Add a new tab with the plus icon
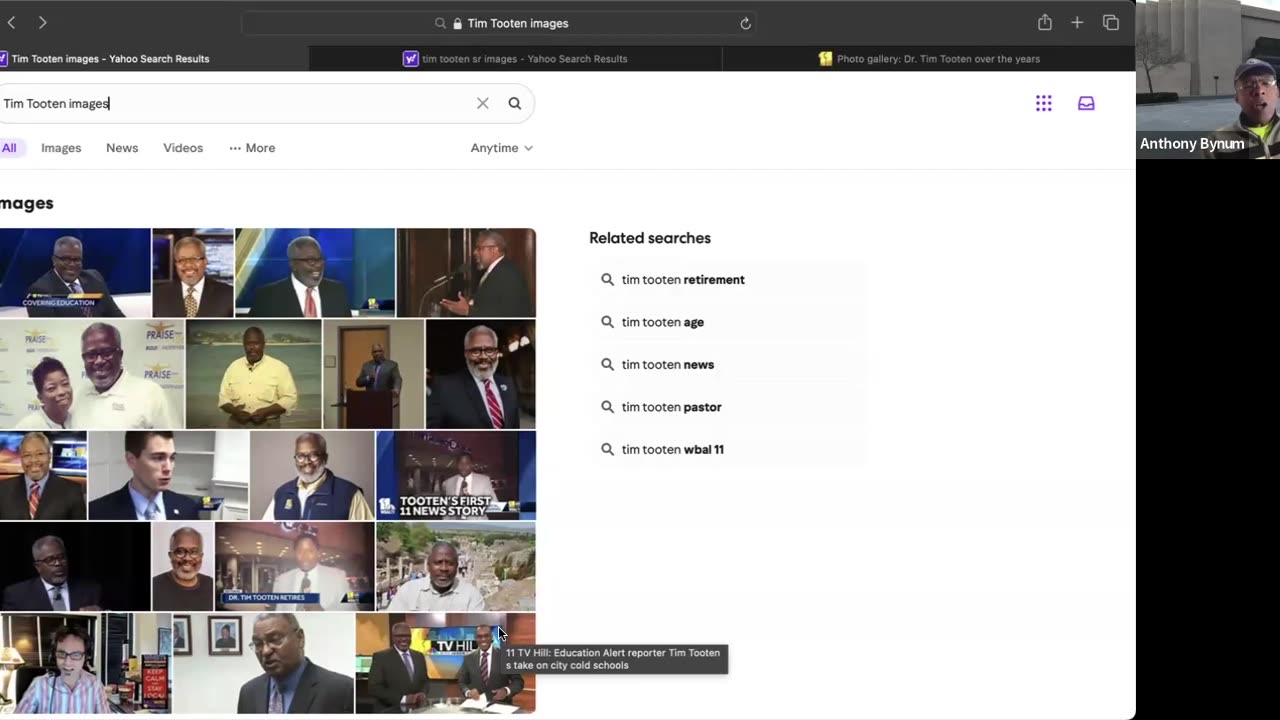The image size is (1280, 720). [x=1077, y=22]
